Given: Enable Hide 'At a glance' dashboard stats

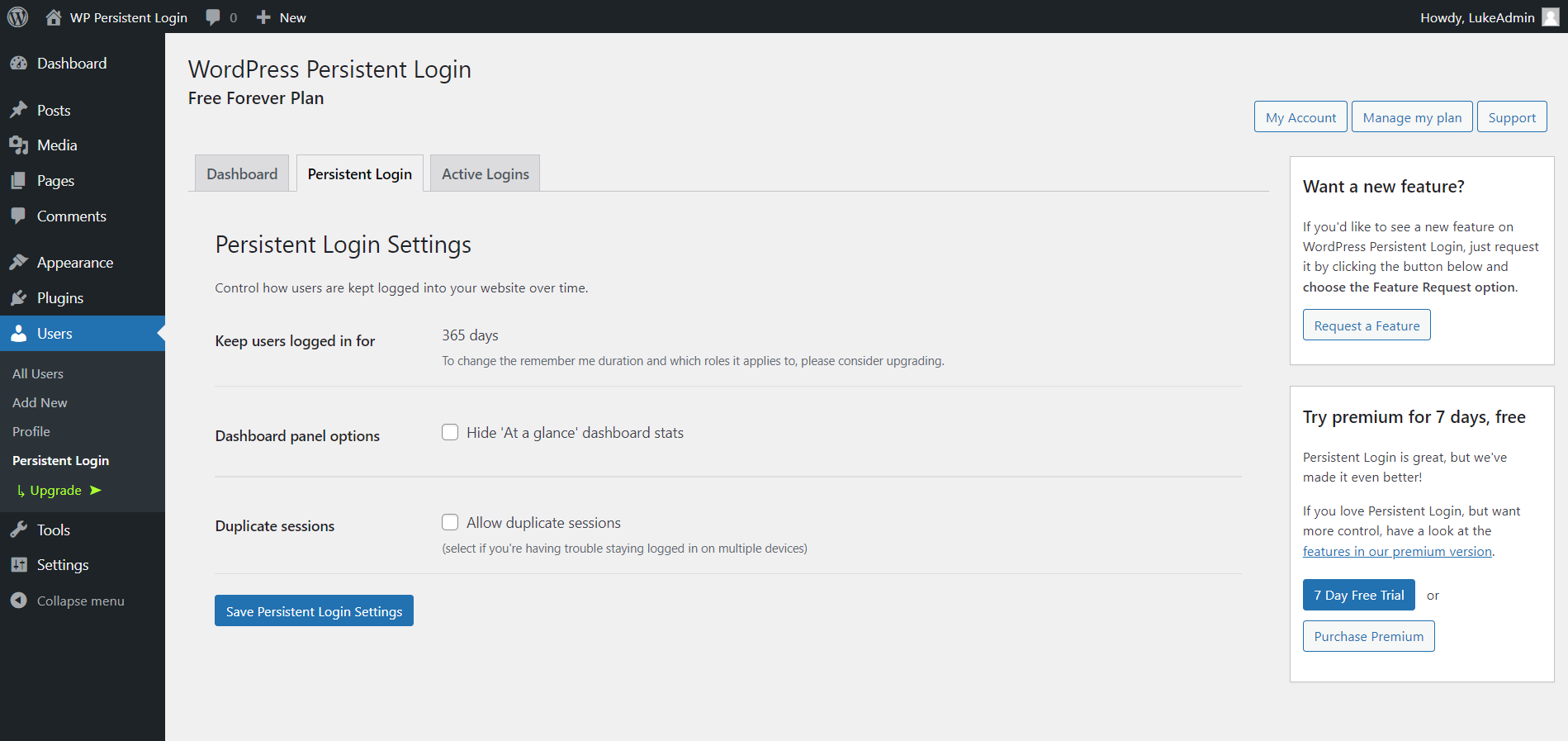Looking at the screenshot, I should (450, 432).
